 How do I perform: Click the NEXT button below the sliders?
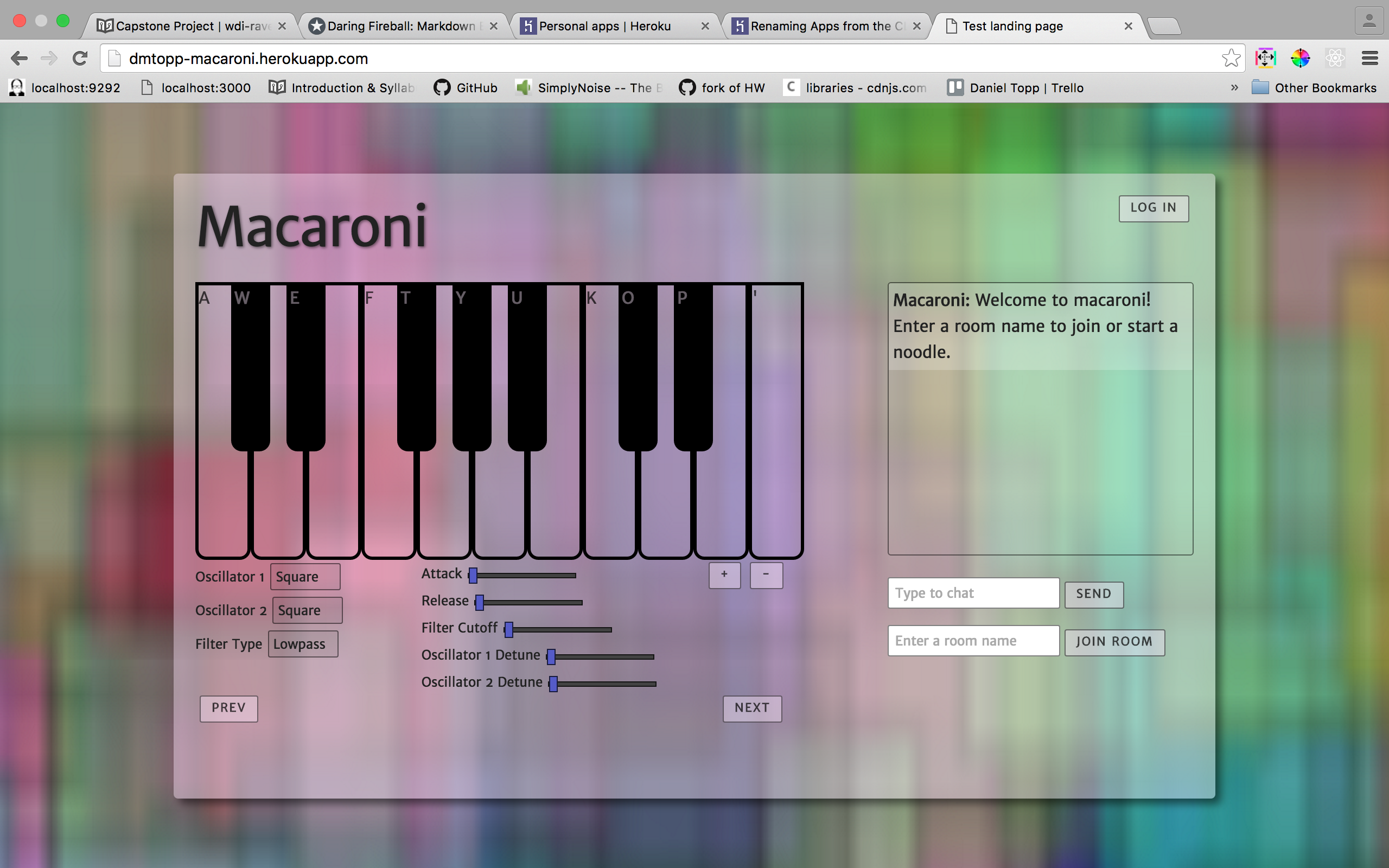pyautogui.click(x=752, y=708)
